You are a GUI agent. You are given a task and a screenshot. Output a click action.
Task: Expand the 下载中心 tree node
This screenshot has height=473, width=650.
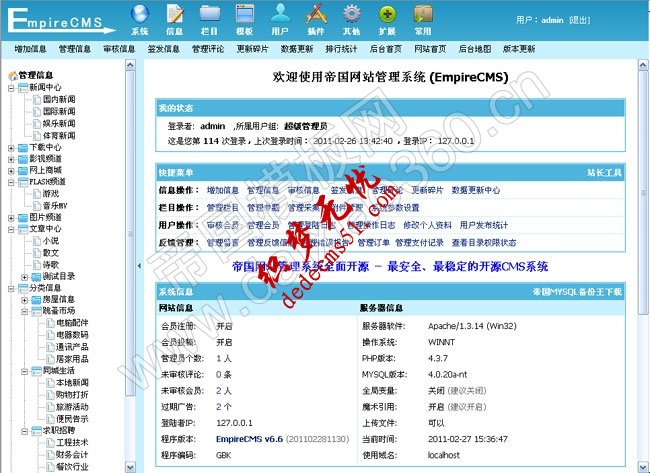coord(11,148)
